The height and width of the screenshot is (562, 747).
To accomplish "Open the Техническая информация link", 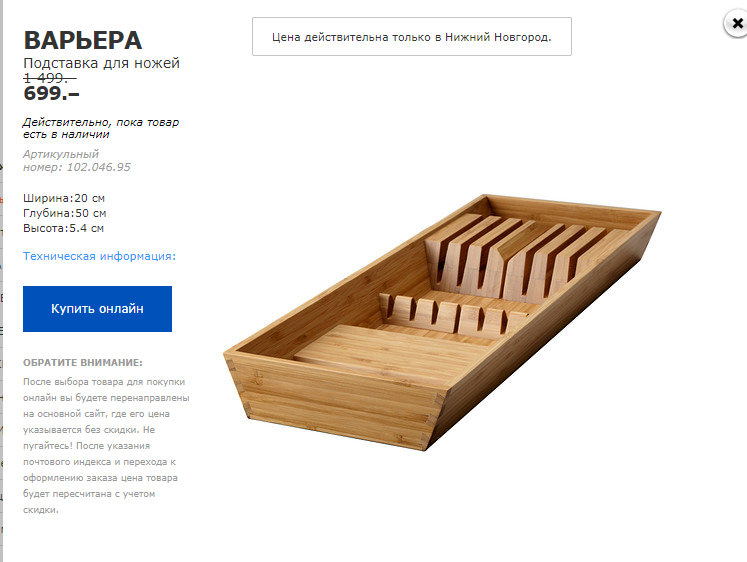I will click(x=99, y=256).
